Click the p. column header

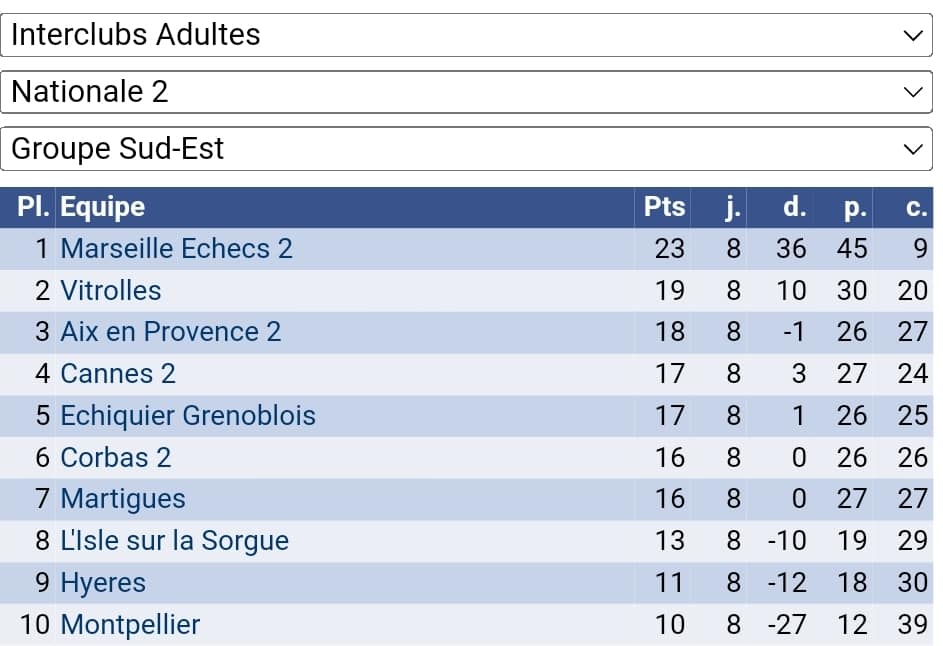coord(854,207)
